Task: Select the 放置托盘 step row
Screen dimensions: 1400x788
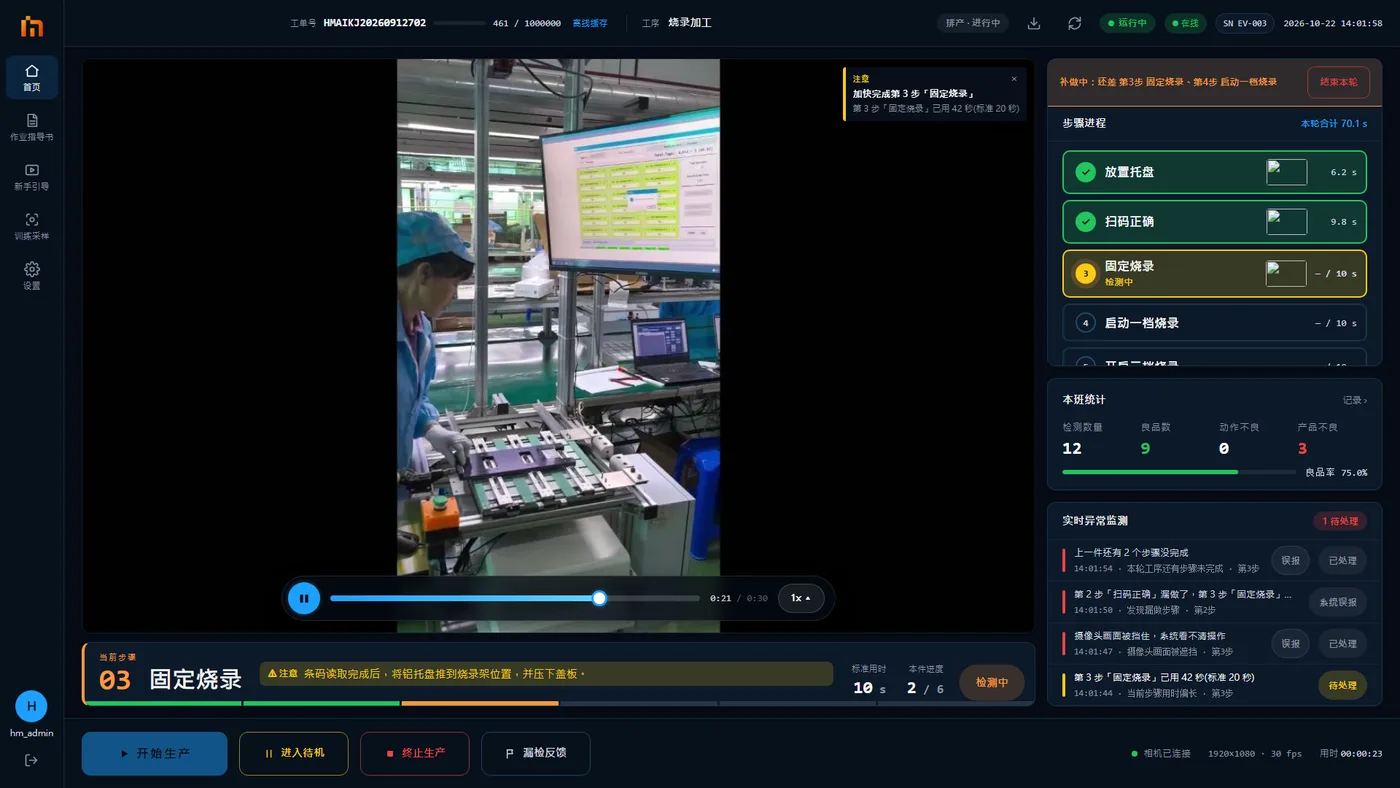Action: click(x=1214, y=172)
